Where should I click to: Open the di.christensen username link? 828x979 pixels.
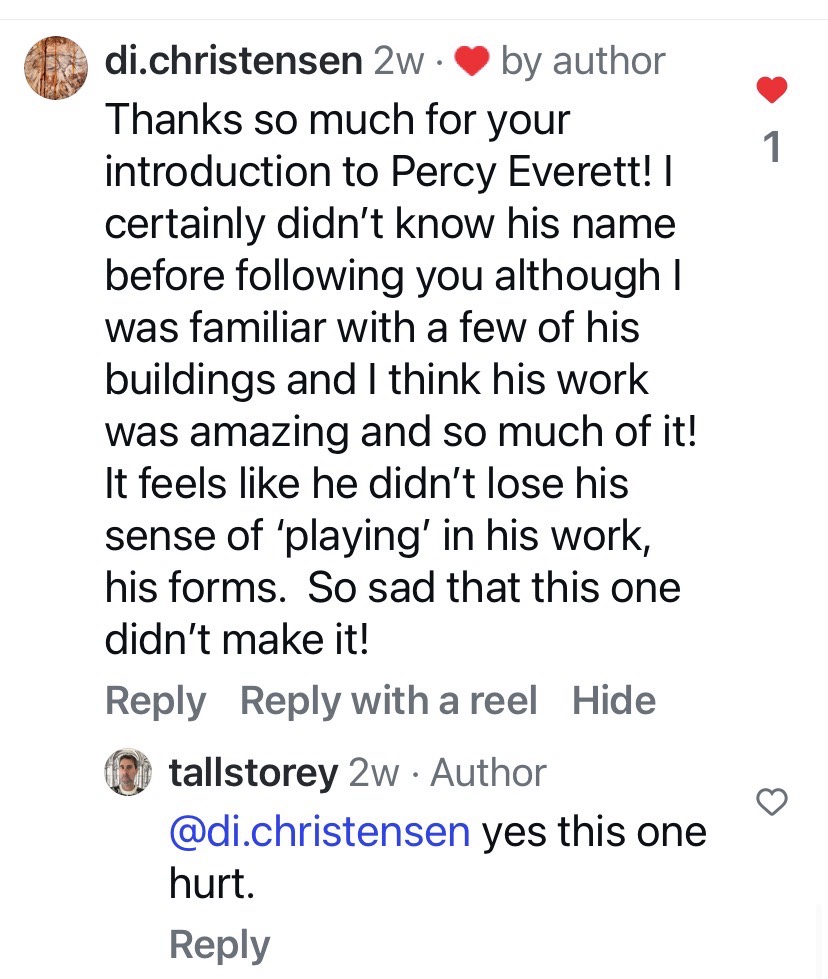[x=233, y=62]
